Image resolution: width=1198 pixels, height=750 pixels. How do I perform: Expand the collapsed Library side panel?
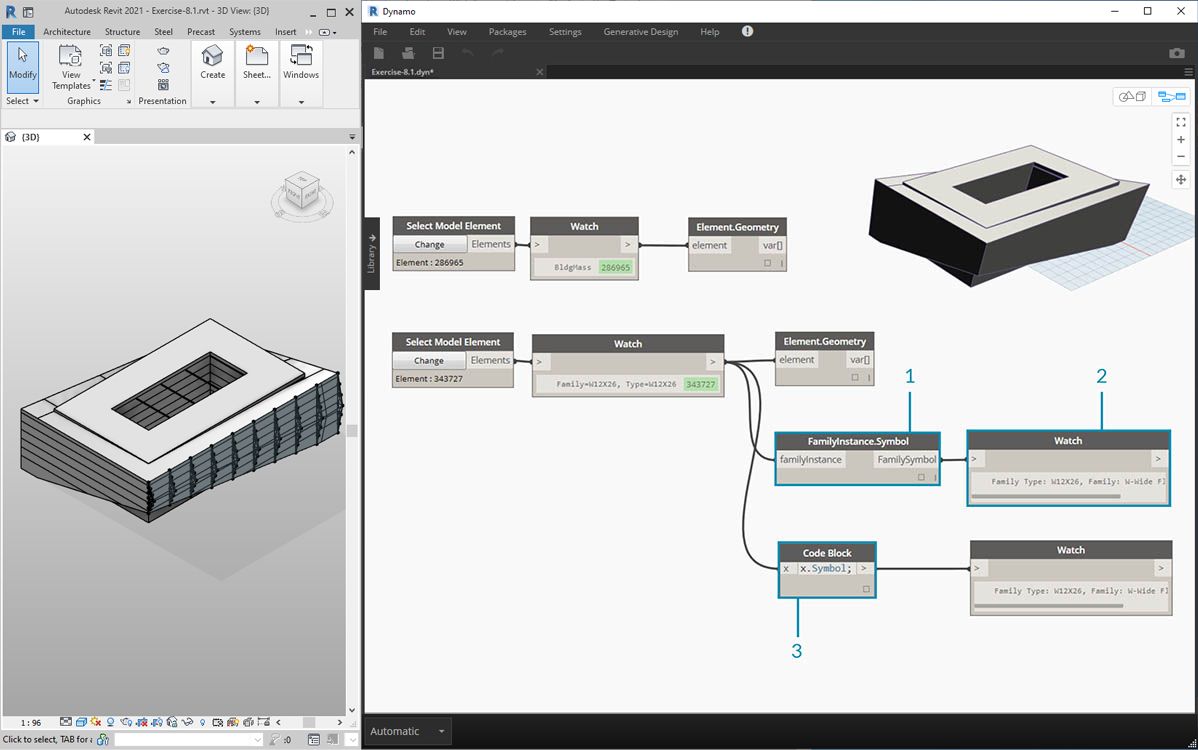click(371, 254)
